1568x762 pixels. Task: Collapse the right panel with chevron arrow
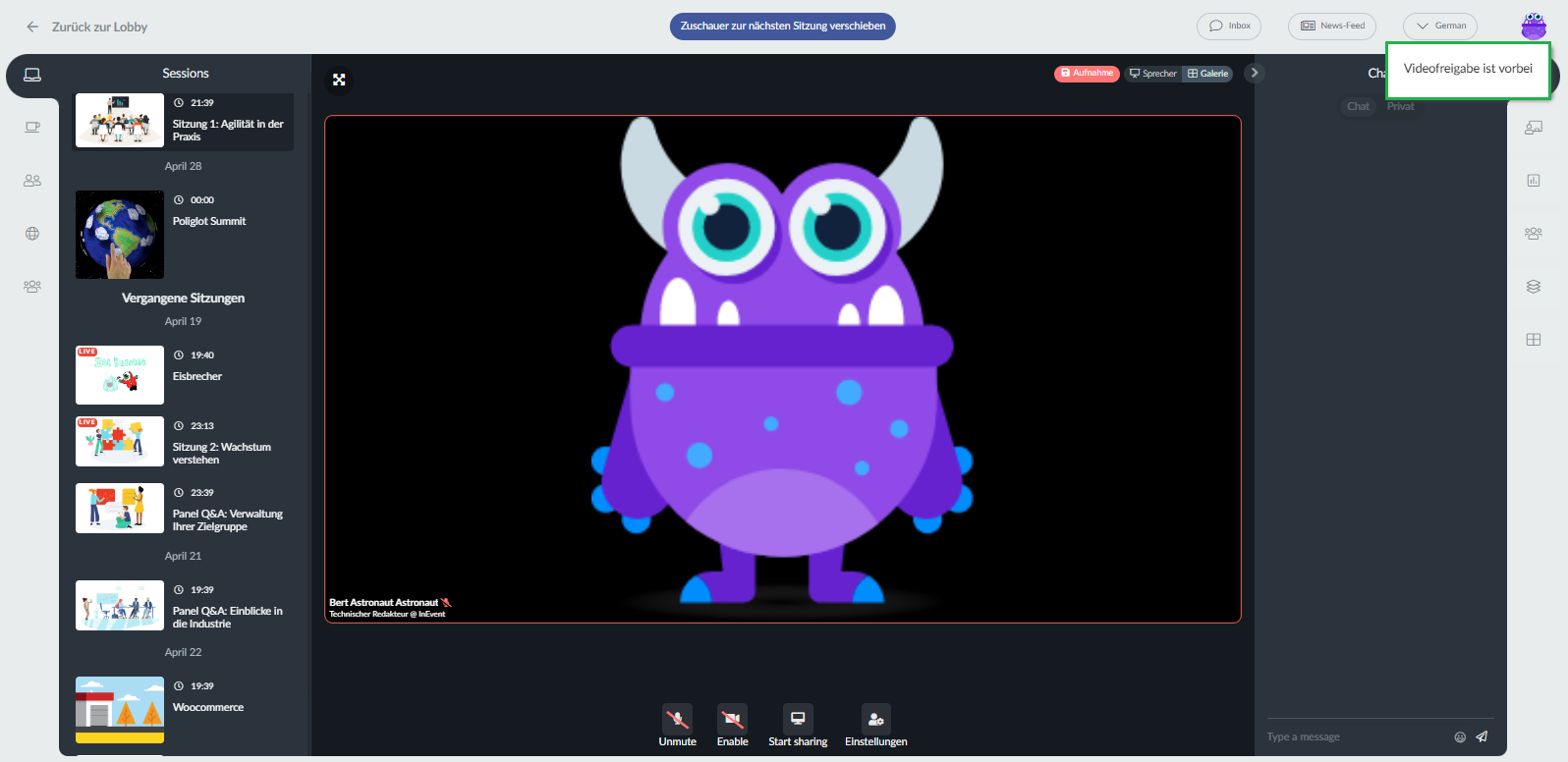1254,73
